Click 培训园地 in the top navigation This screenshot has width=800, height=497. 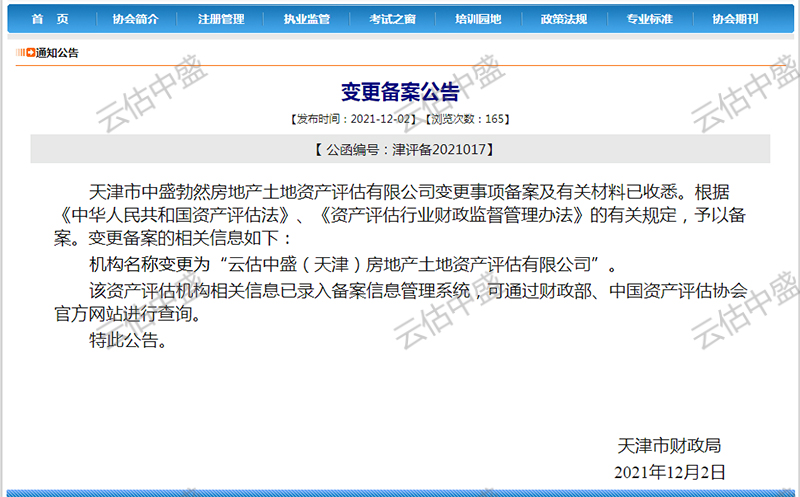click(x=478, y=19)
